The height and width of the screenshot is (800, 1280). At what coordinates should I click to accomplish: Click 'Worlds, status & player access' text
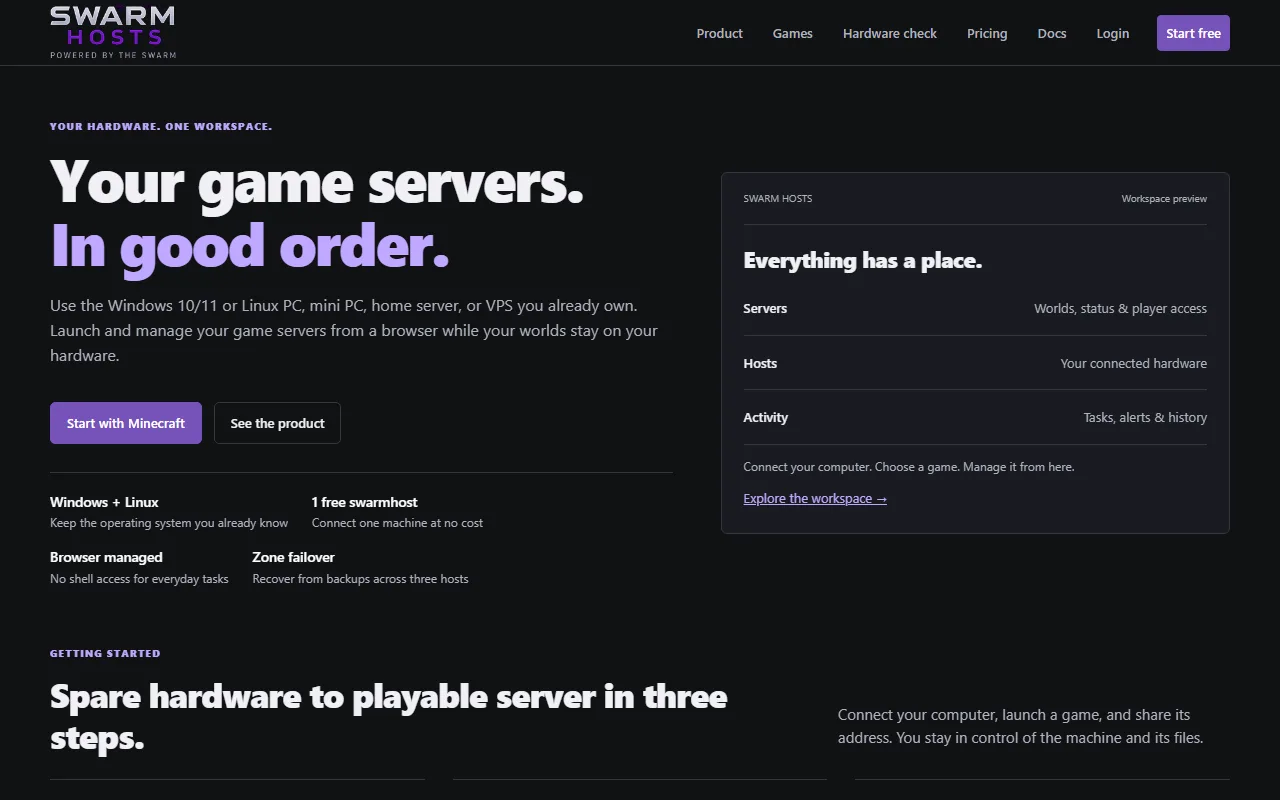[1120, 308]
